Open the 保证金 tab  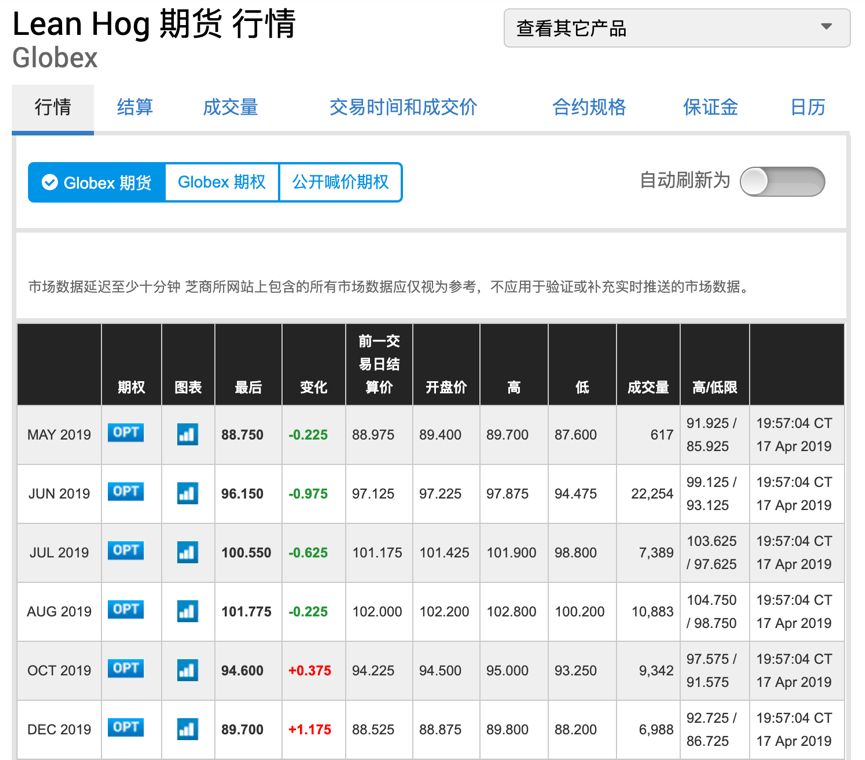(x=710, y=106)
